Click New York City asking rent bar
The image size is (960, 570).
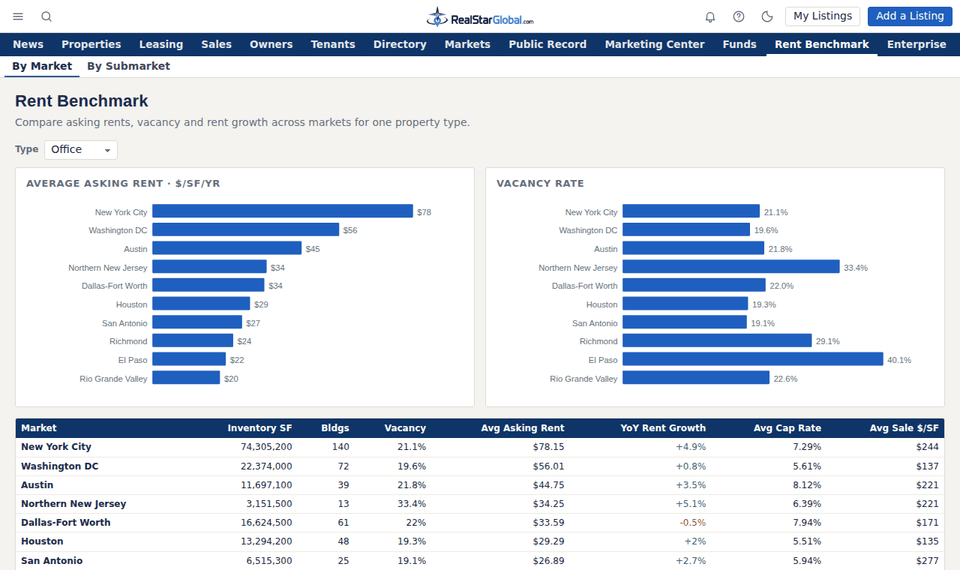(282, 211)
